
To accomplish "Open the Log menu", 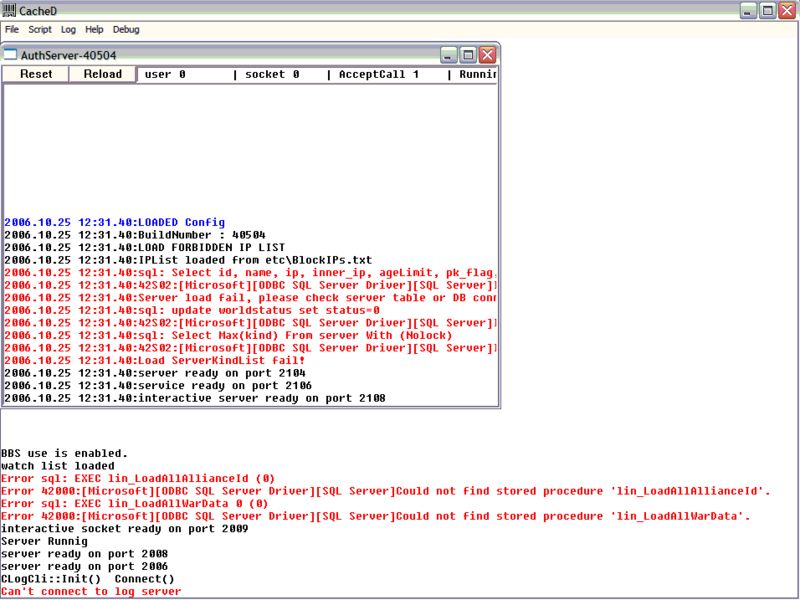I will [68, 30].
